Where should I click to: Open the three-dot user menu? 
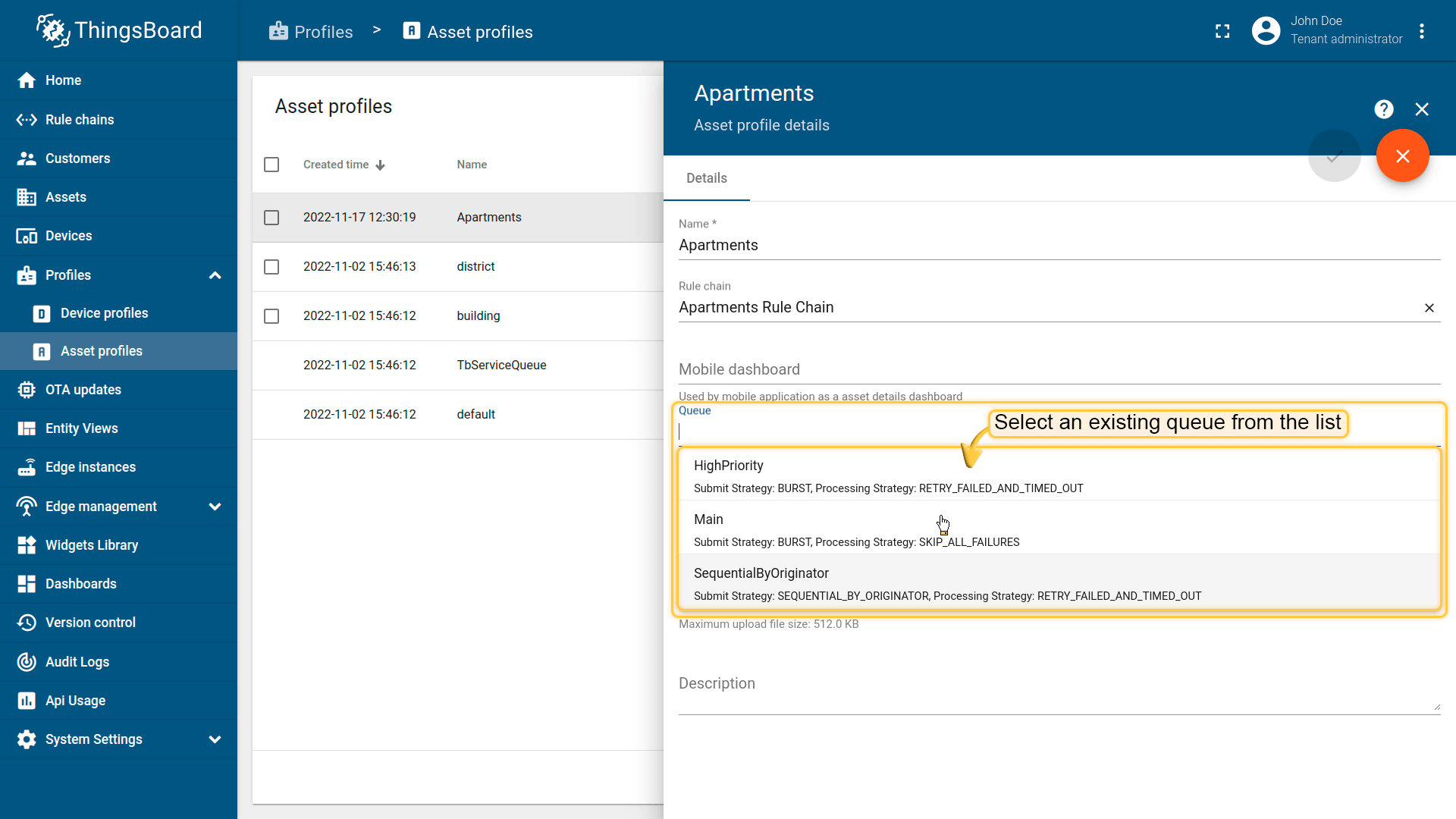point(1421,31)
